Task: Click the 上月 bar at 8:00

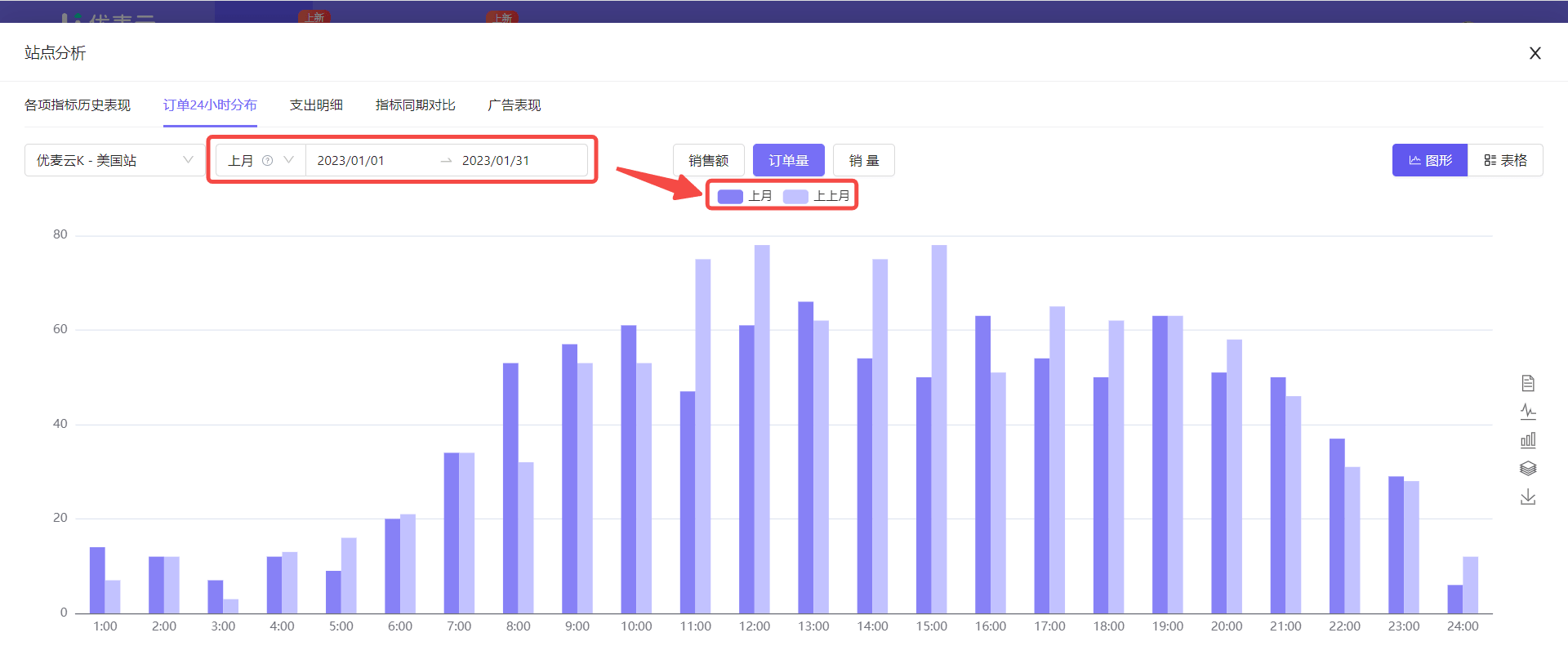Action: coord(510,488)
